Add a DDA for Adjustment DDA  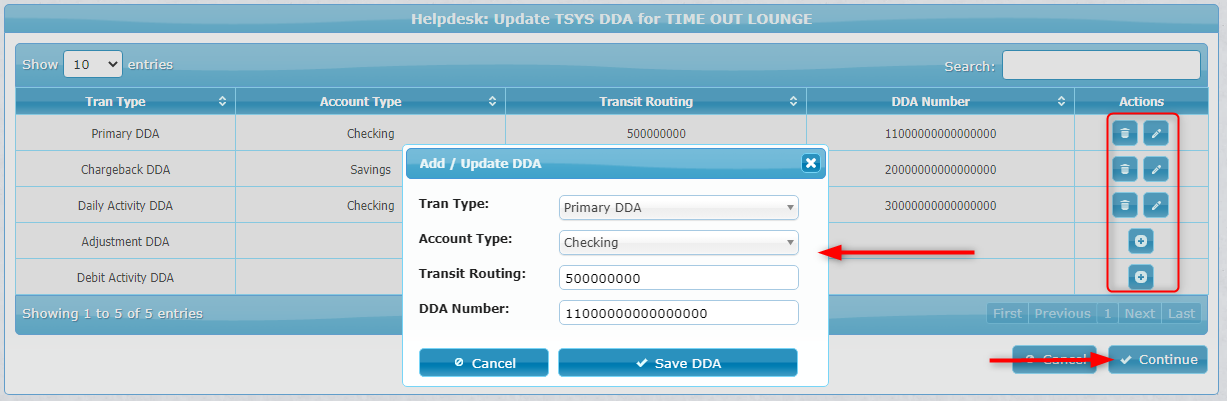1141,241
